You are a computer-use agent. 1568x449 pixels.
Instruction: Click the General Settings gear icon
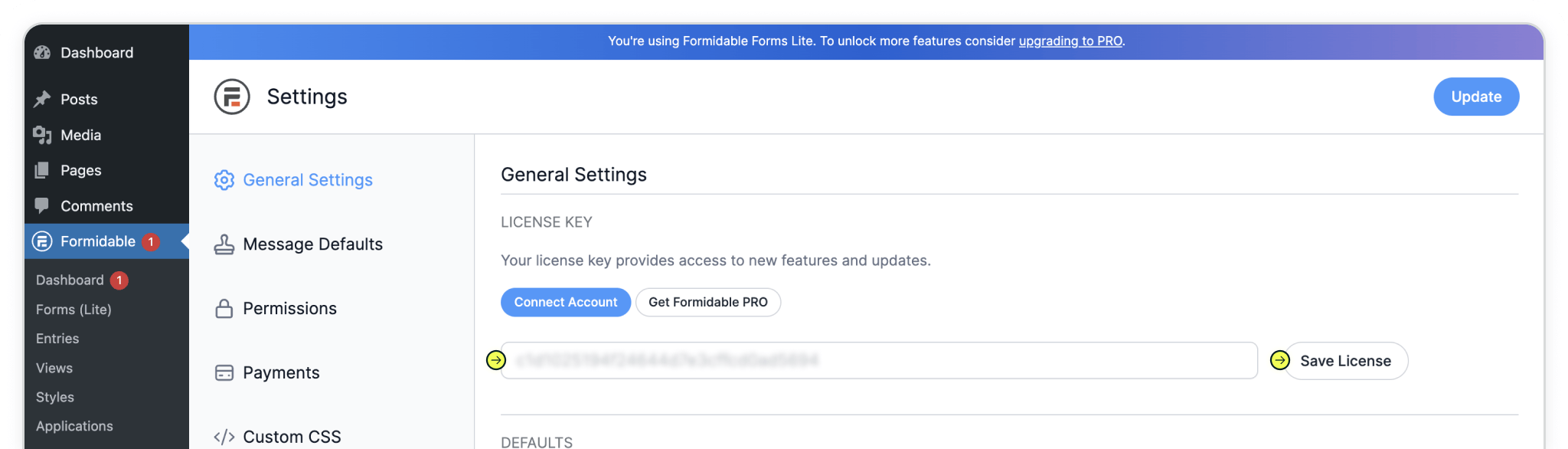coord(224,180)
